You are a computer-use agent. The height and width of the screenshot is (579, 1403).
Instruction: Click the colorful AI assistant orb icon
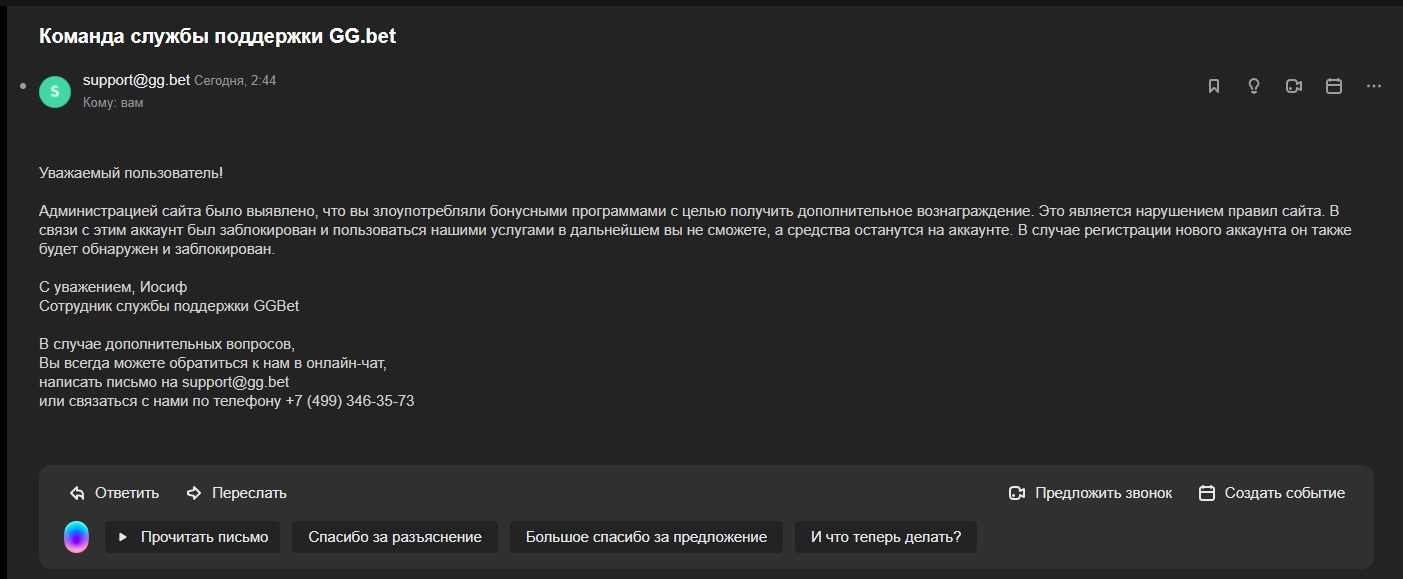pyautogui.click(x=76, y=537)
